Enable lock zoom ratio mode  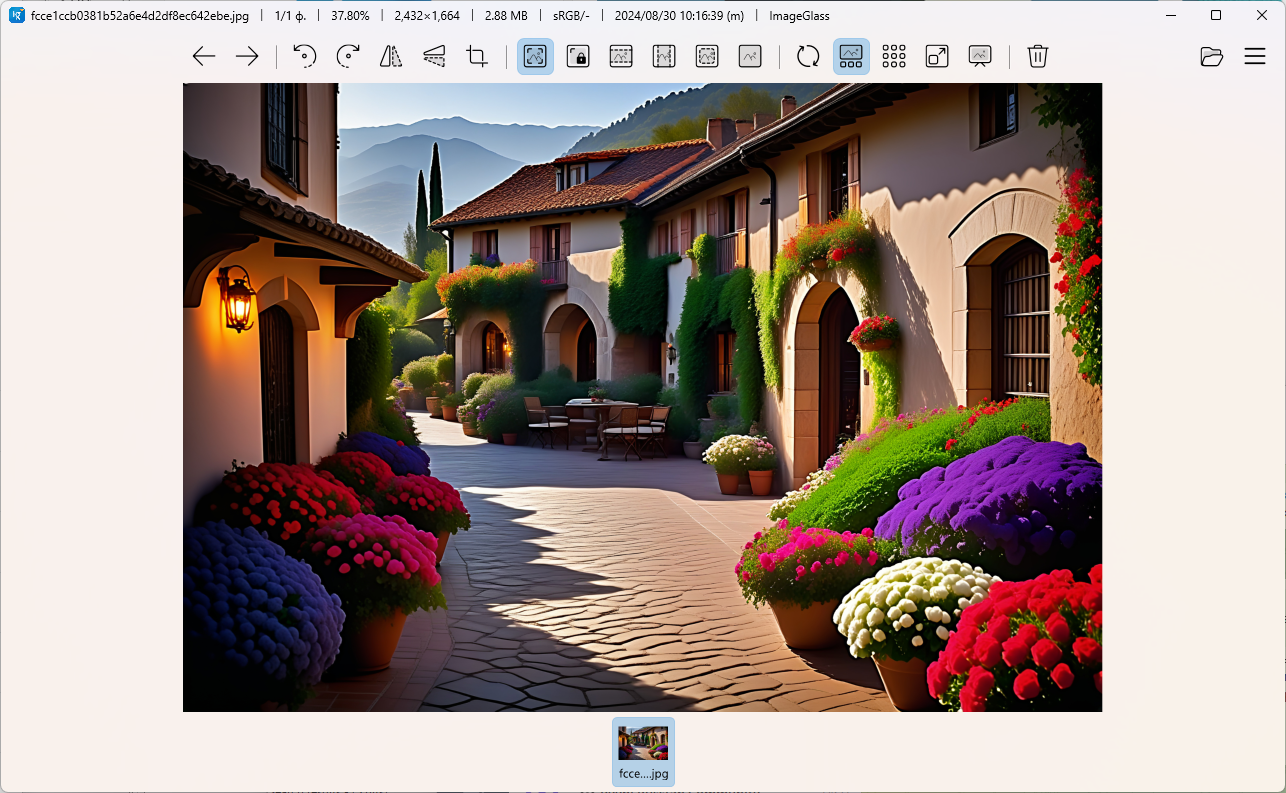point(578,57)
